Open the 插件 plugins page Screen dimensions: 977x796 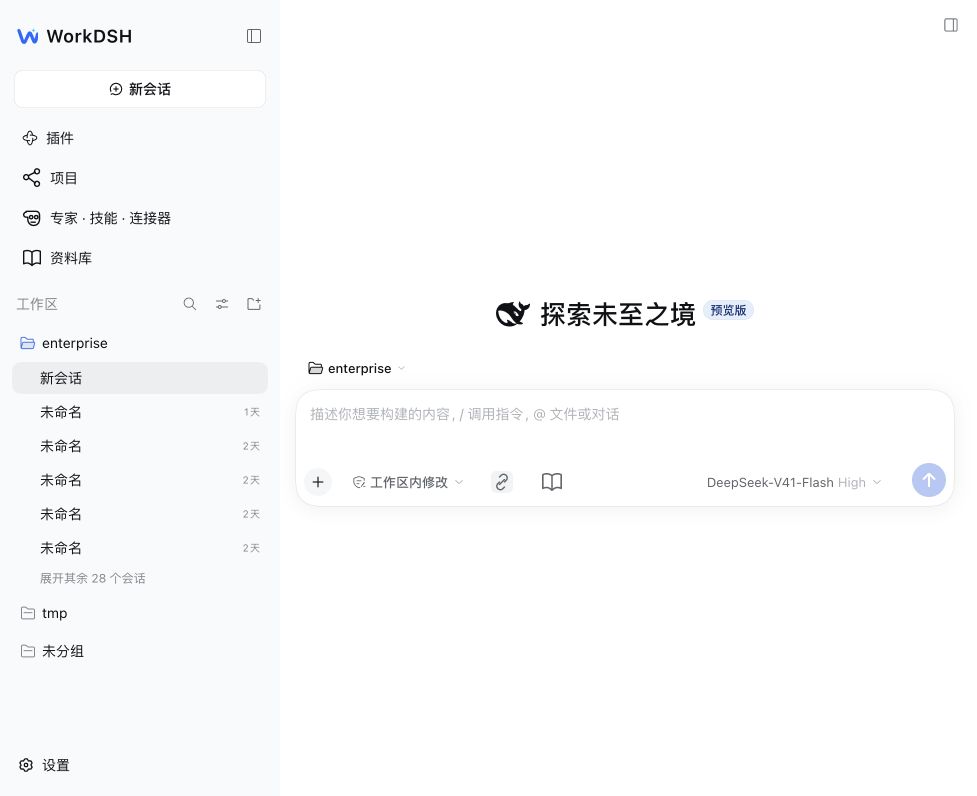tap(48, 138)
